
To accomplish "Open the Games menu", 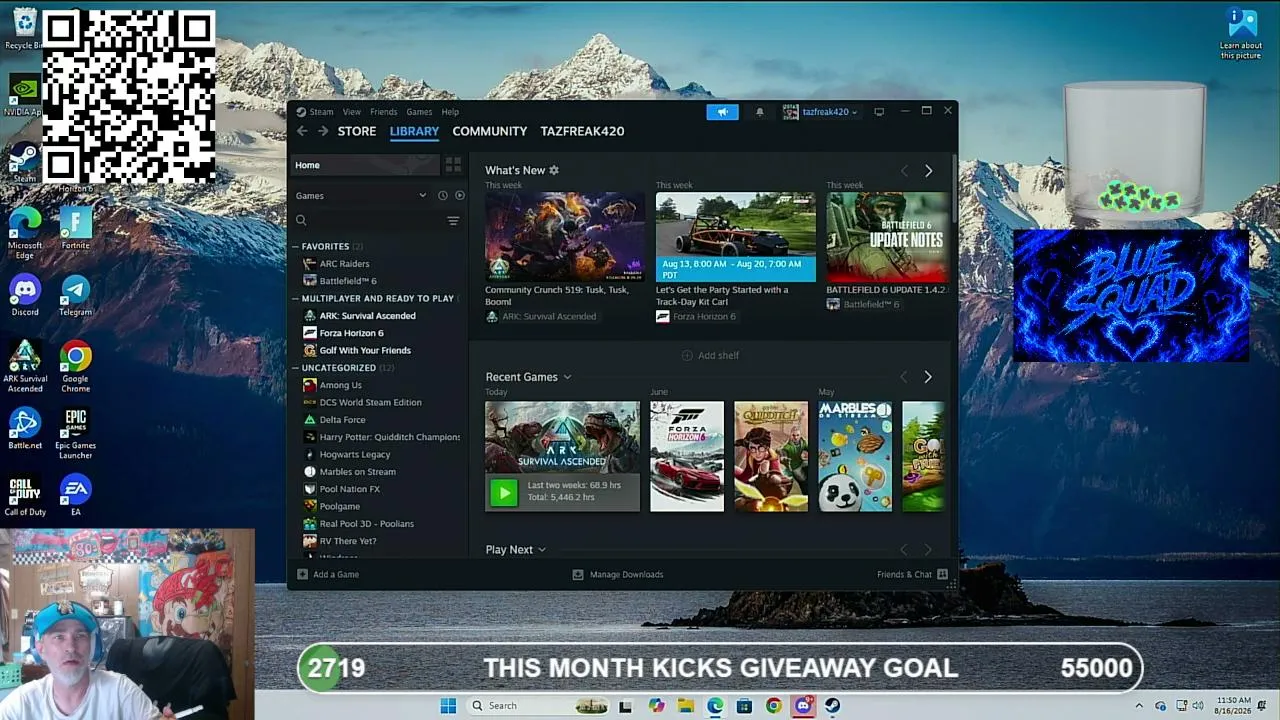I will click(419, 112).
